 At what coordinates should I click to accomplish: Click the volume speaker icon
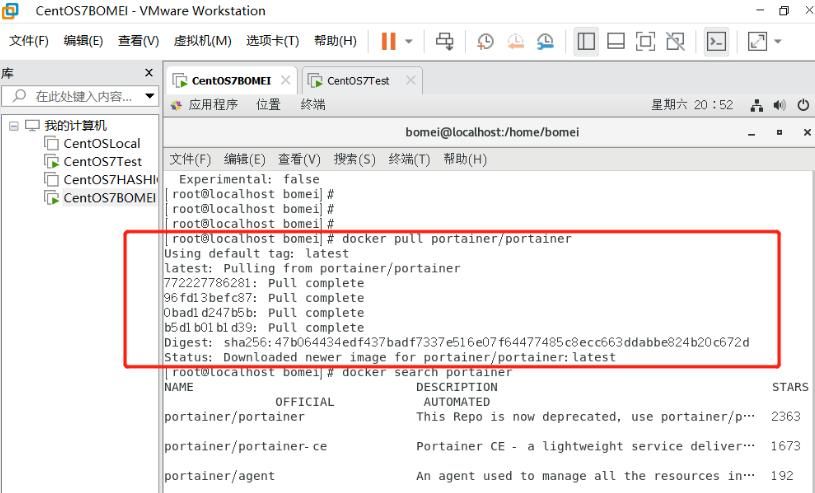tap(780, 106)
